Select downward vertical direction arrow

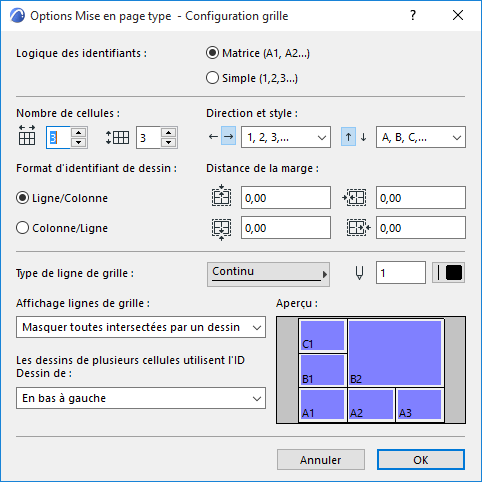(x=363, y=137)
